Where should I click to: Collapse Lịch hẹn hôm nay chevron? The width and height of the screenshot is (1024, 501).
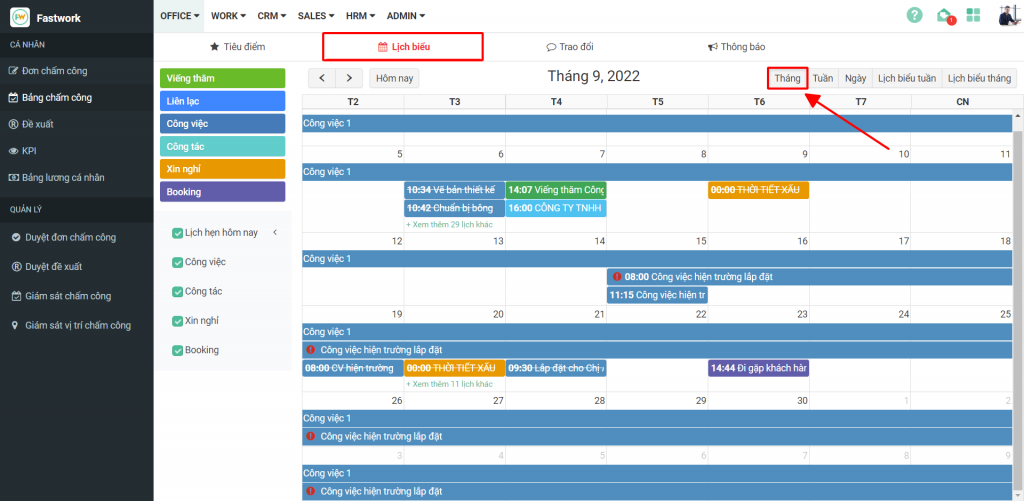click(275, 233)
